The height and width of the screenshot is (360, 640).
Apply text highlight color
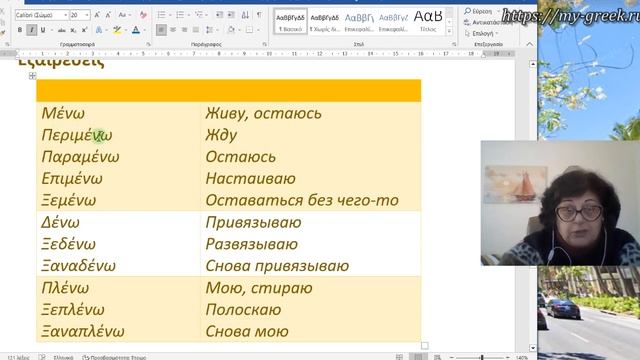[118, 30]
